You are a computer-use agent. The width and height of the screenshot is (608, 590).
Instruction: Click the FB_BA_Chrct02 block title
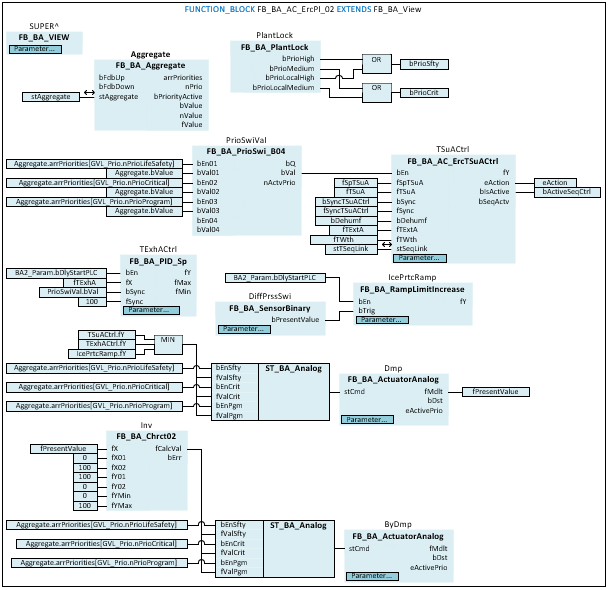pyautogui.click(x=146, y=436)
